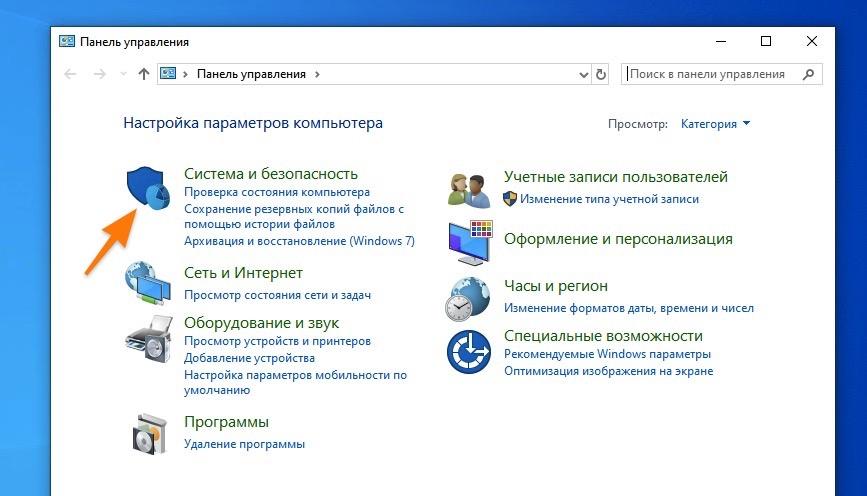This screenshot has width=867, height=496.
Task: Click Изменение форматов даты, времени и чисел
Action: click(629, 308)
